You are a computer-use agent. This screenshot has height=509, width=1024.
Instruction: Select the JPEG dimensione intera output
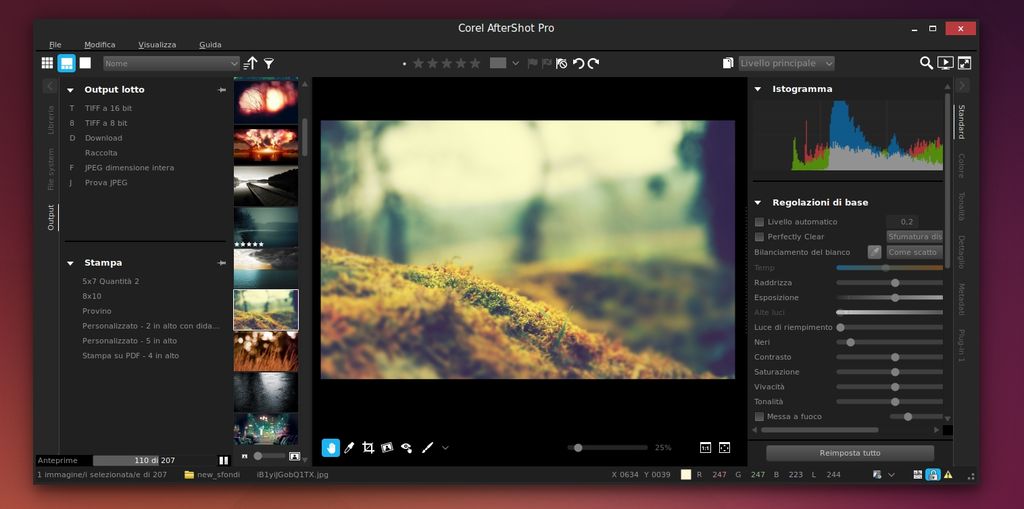[x=129, y=168]
